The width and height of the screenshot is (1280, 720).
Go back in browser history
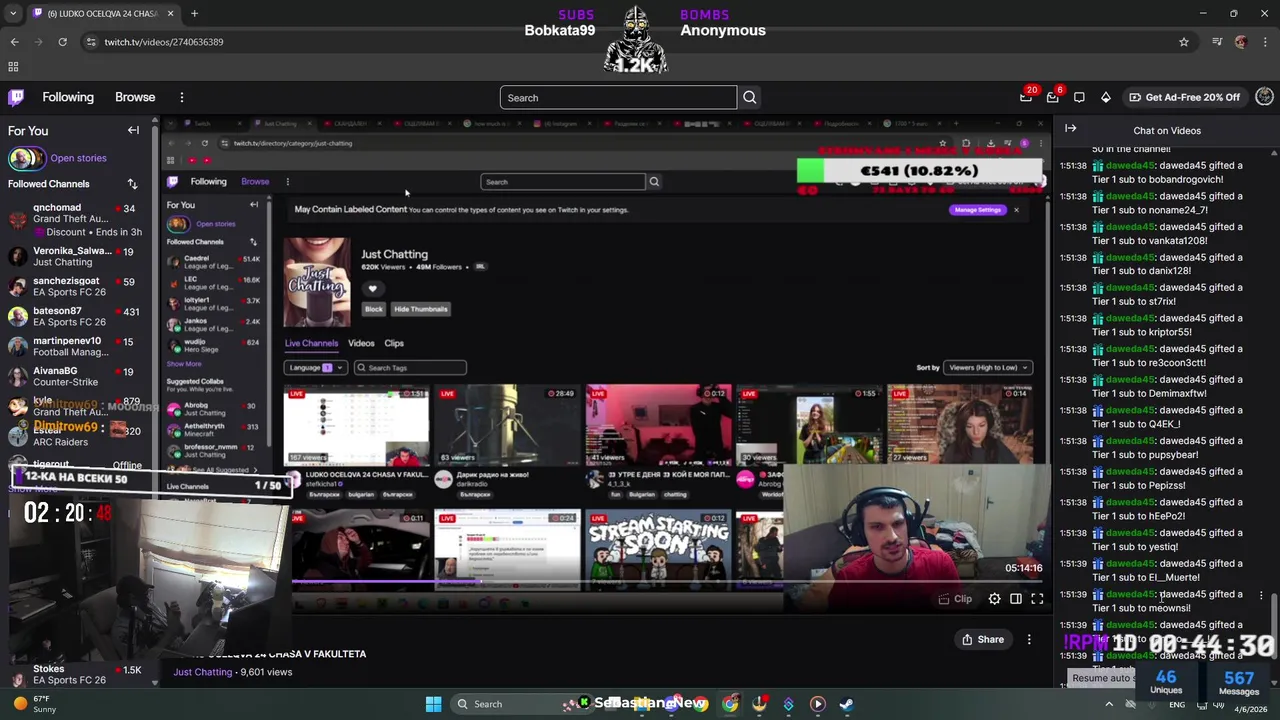14,42
